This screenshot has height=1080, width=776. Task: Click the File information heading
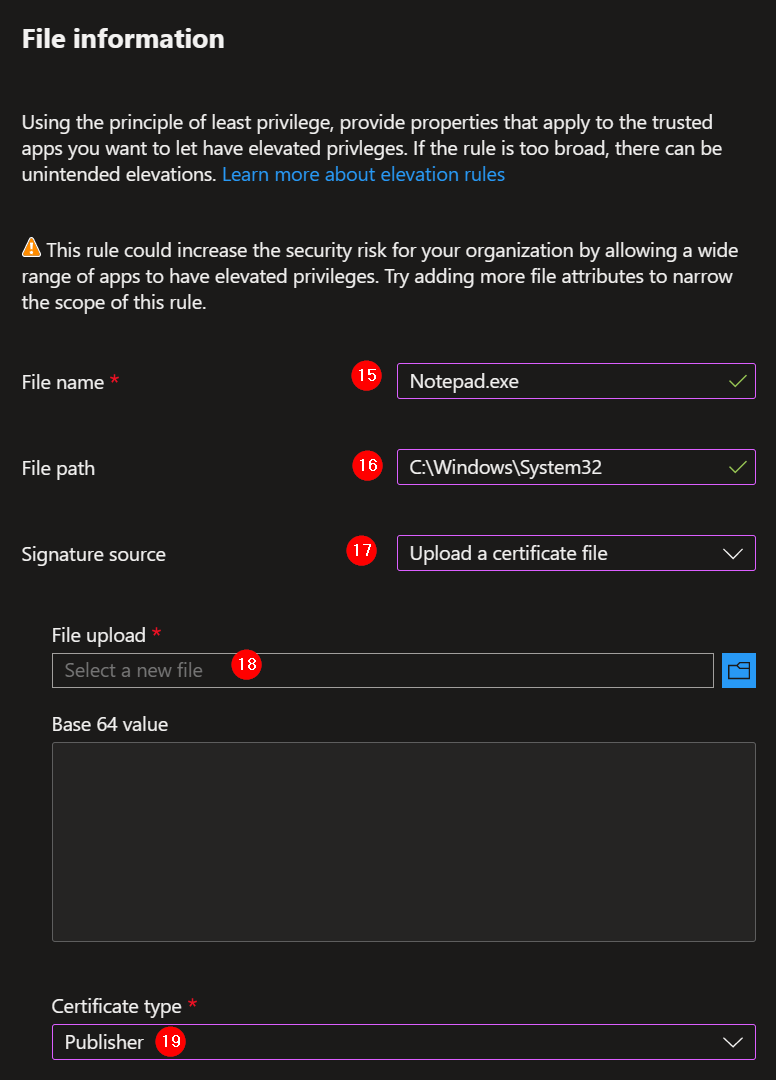click(x=122, y=38)
